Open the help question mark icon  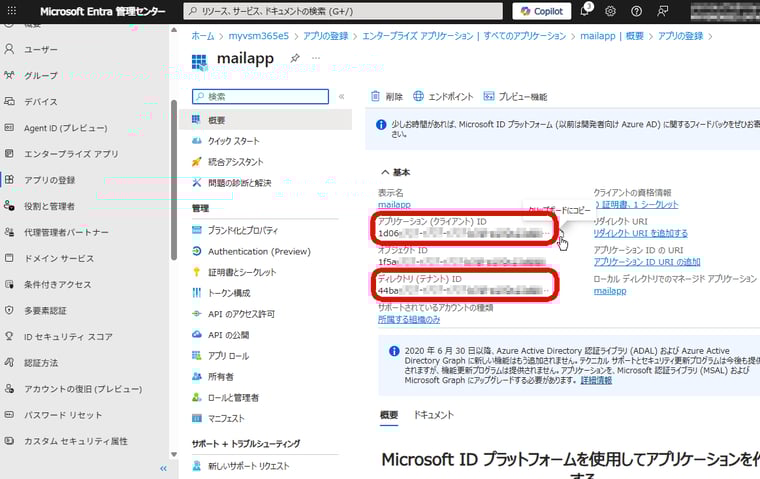(636, 11)
